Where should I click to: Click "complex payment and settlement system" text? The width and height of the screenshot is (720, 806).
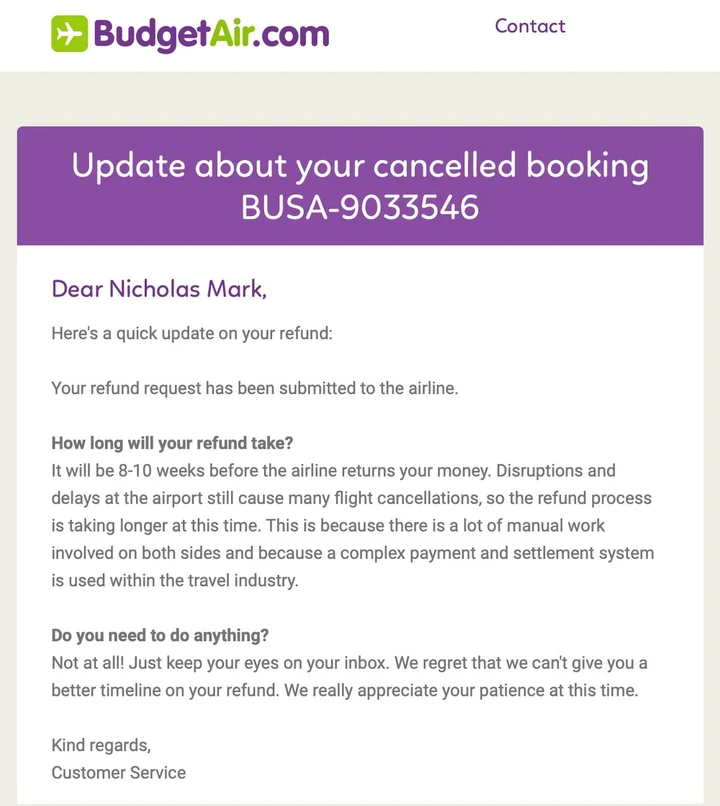pos(488,552)
